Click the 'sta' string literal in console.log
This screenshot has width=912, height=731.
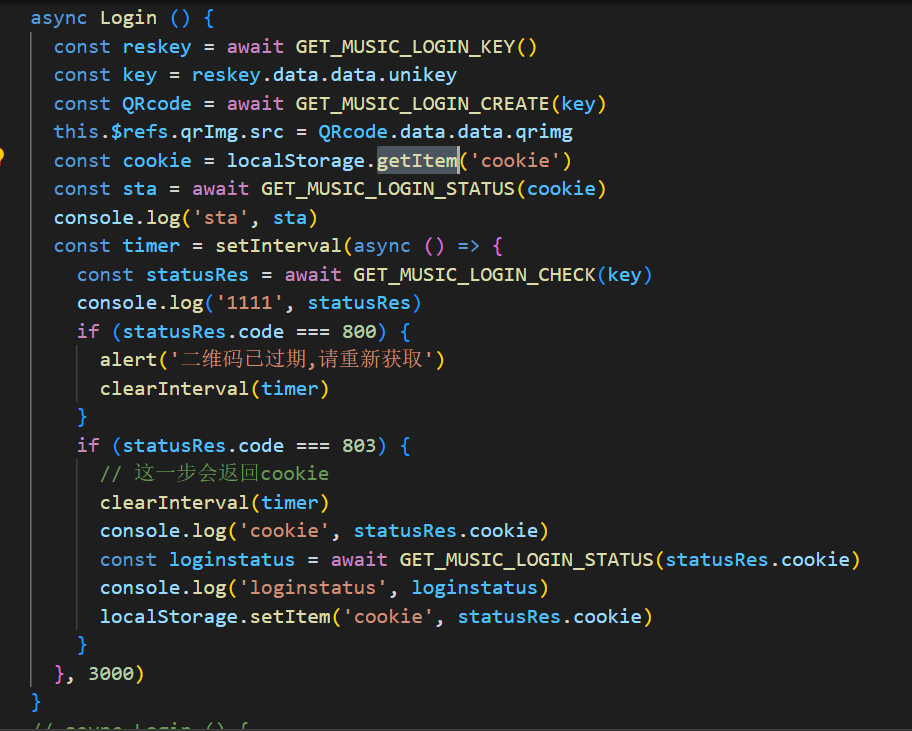coord(220,217)
